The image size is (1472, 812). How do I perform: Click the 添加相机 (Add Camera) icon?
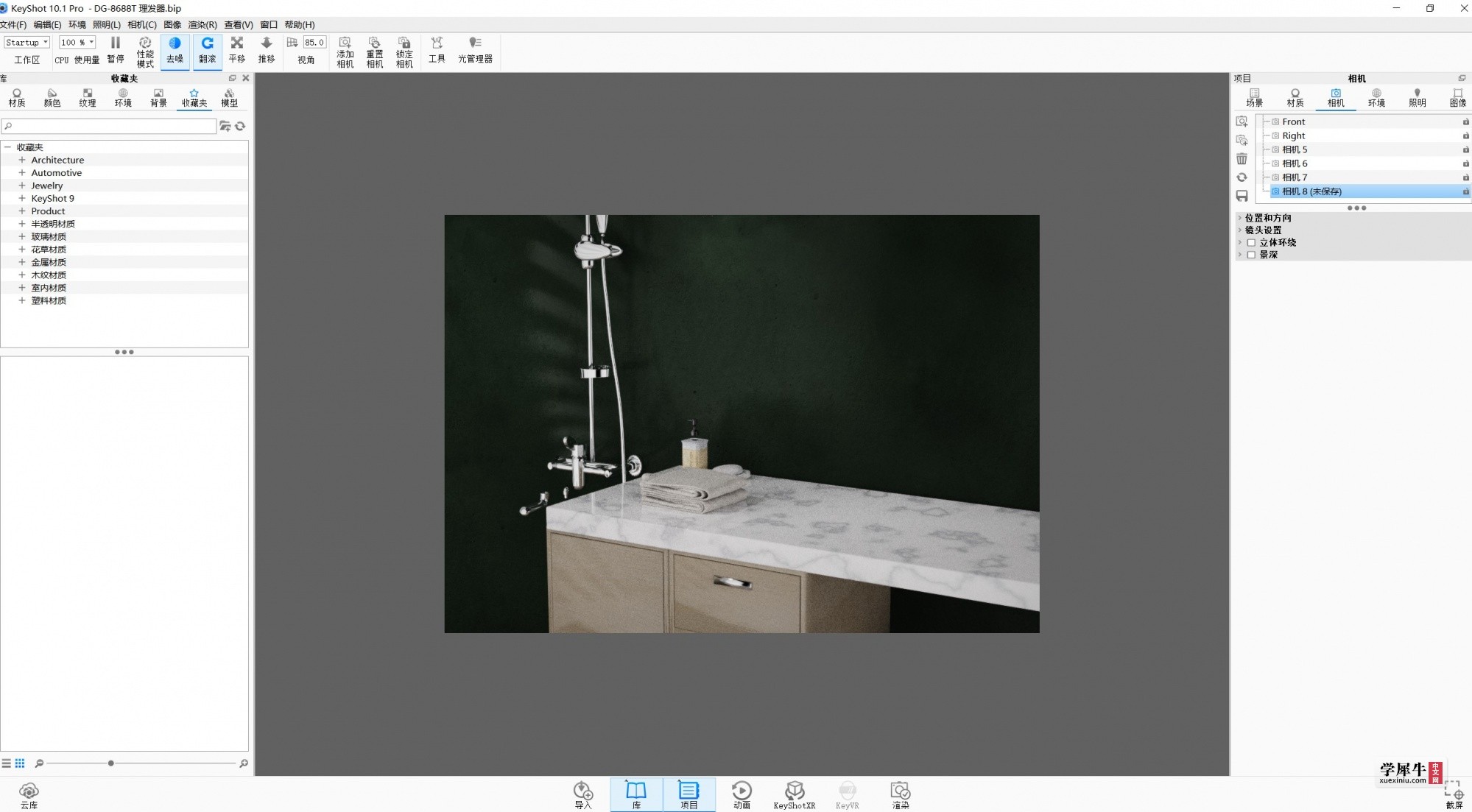[345, 49]
